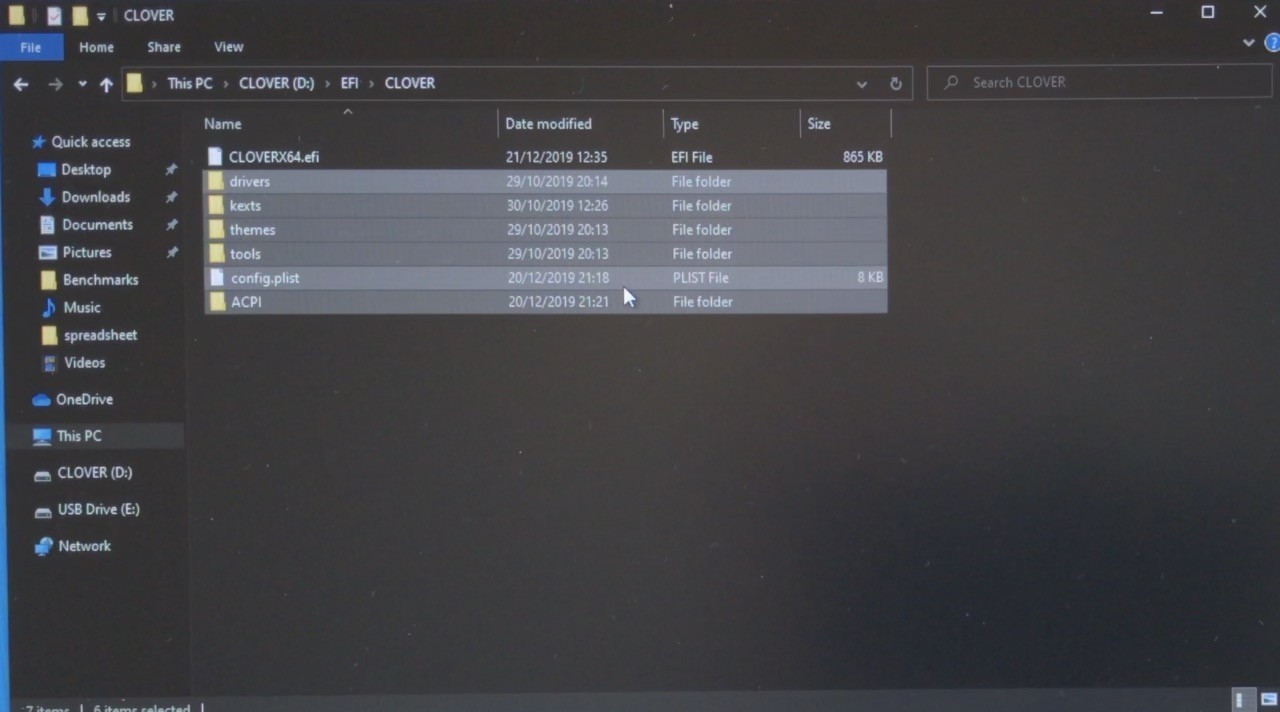Click This PC in the address breadcrumb
1280x712 pixels.
tap(190, 83)
